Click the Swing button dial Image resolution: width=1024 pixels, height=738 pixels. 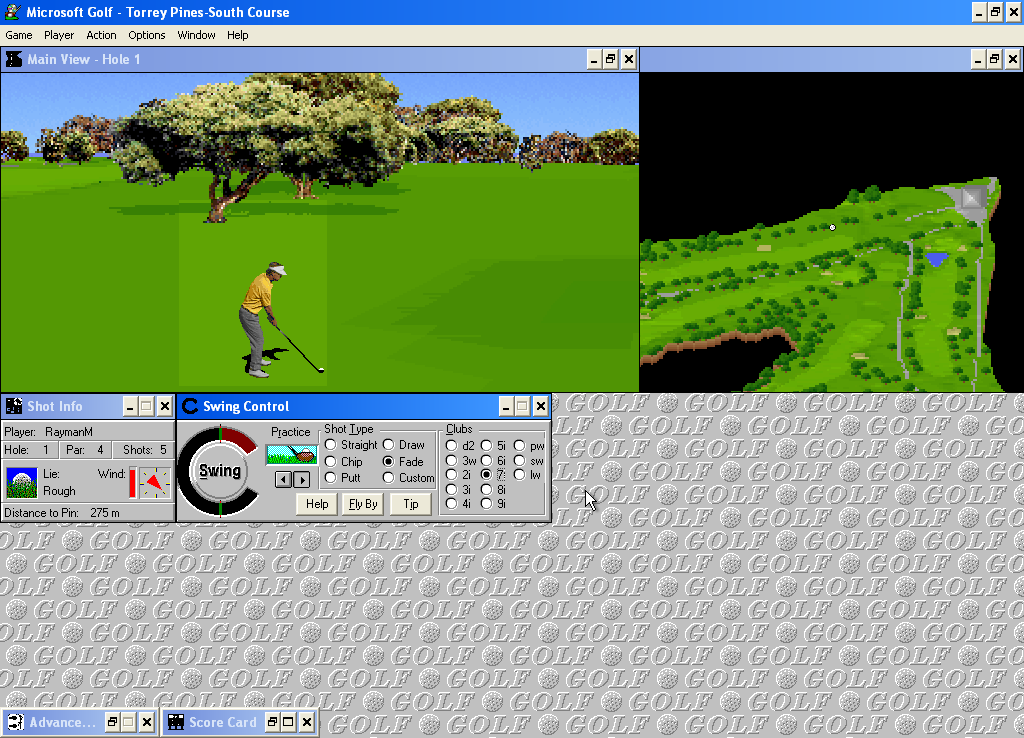[x=220, y=471]
